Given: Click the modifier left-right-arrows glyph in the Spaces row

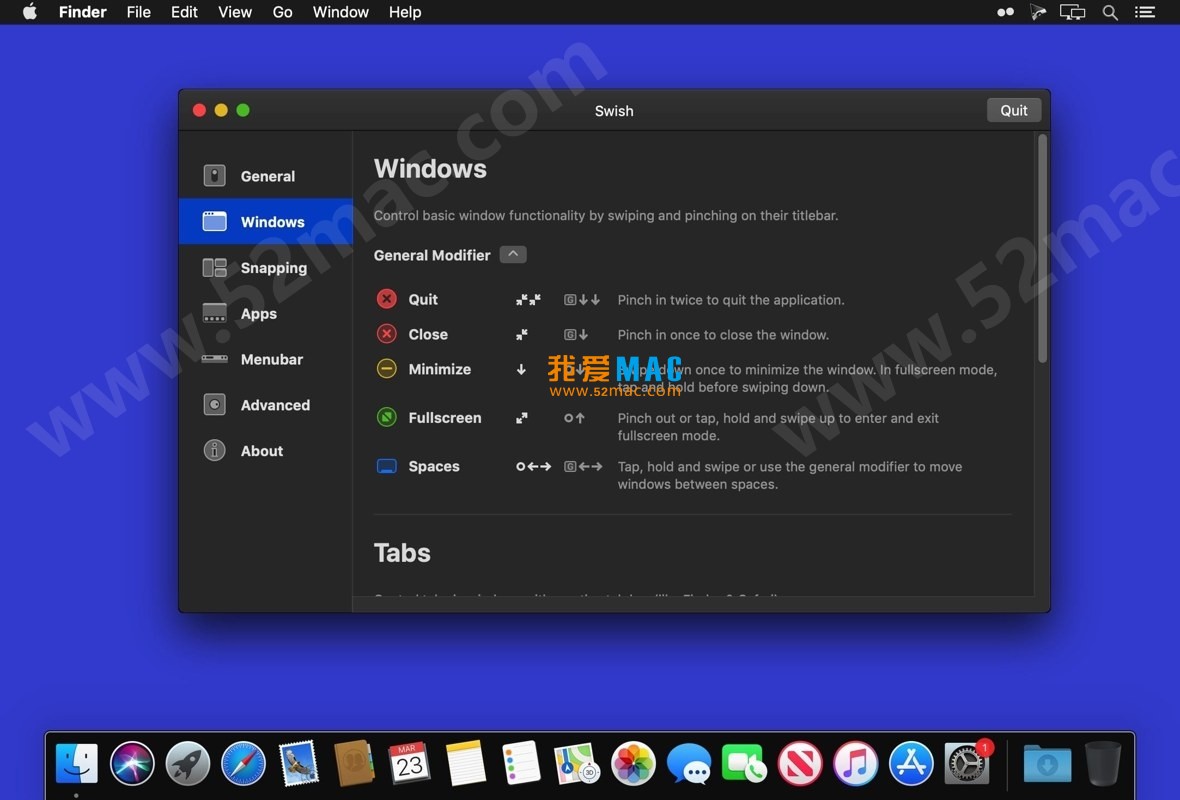Looking at the screenshot, I should (583, 467).
